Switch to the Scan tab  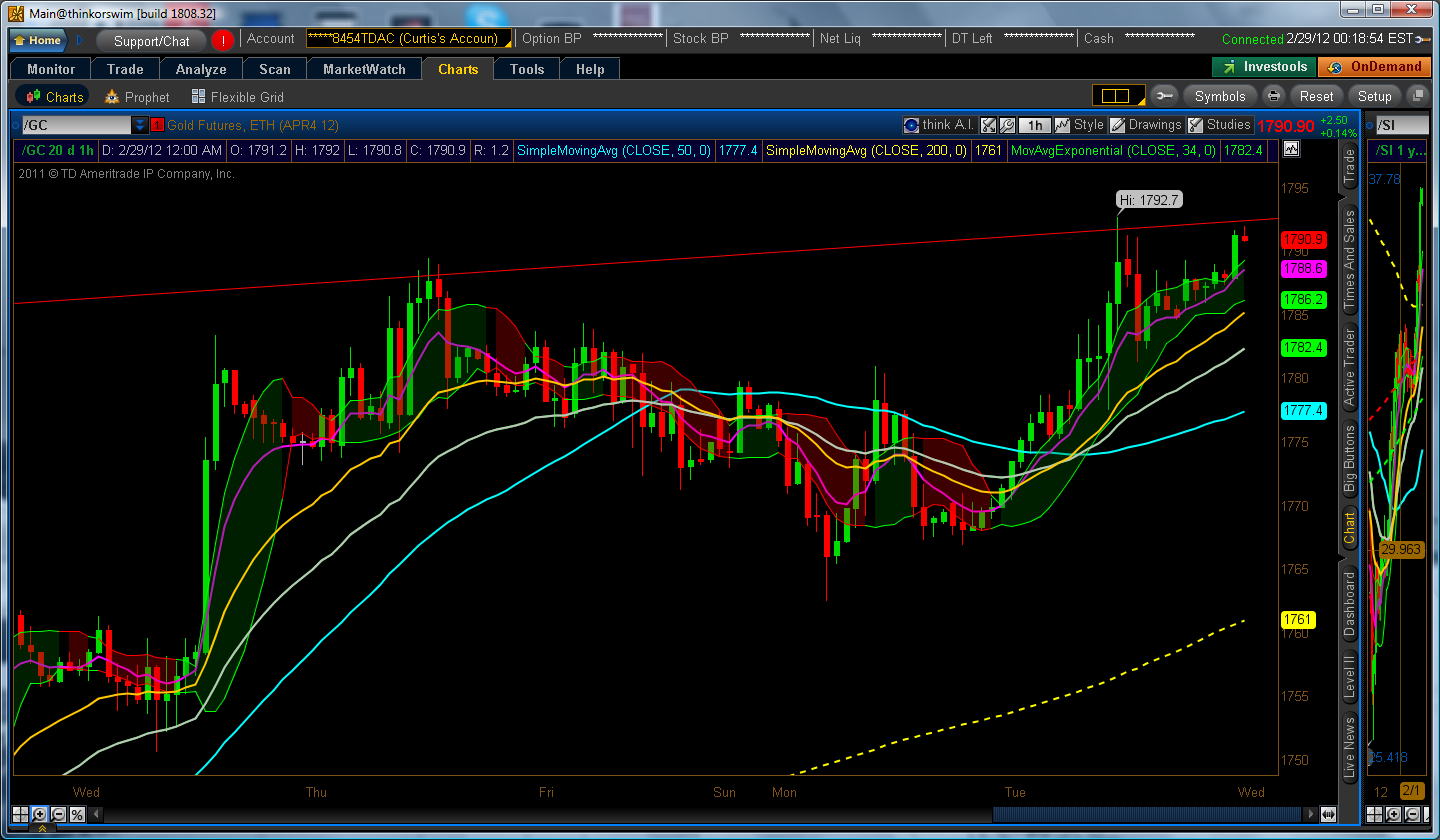275,69
